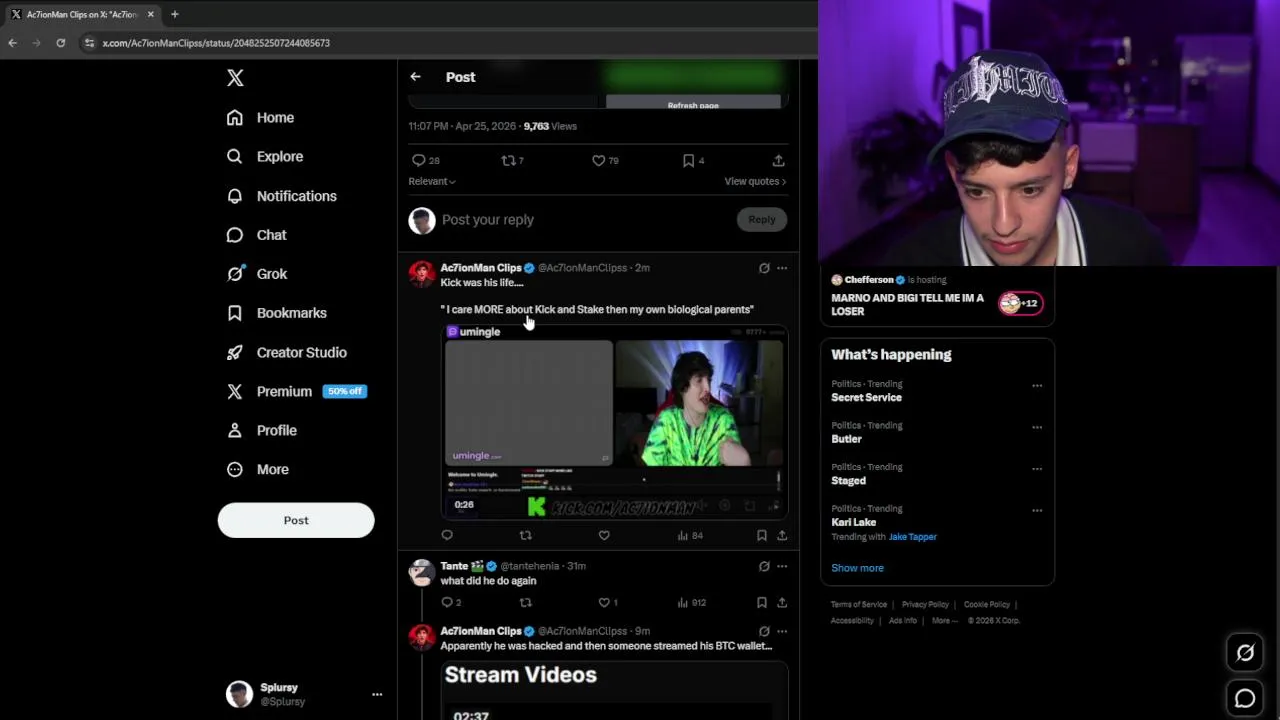Like the Kick was his life post
This screenshot has width=1280, height=720.
point(604,535)
